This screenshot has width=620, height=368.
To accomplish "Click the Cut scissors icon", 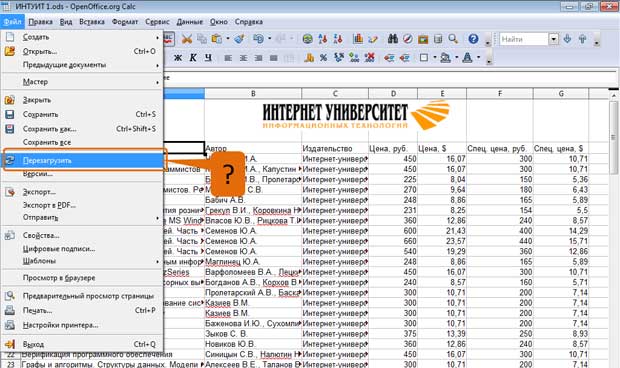I will (187, 39).
